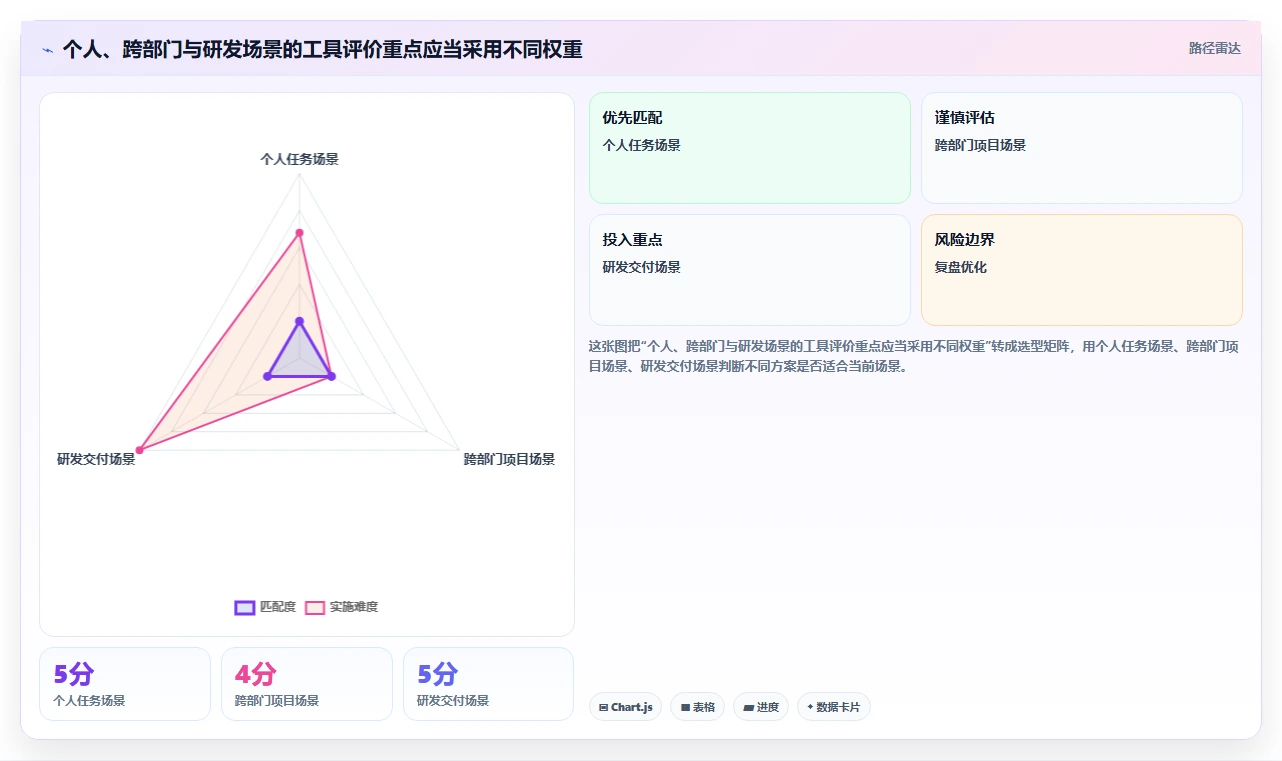The image size is (1282, 761).
Task: Click the lightning icon beside the title
Action: 48,49
